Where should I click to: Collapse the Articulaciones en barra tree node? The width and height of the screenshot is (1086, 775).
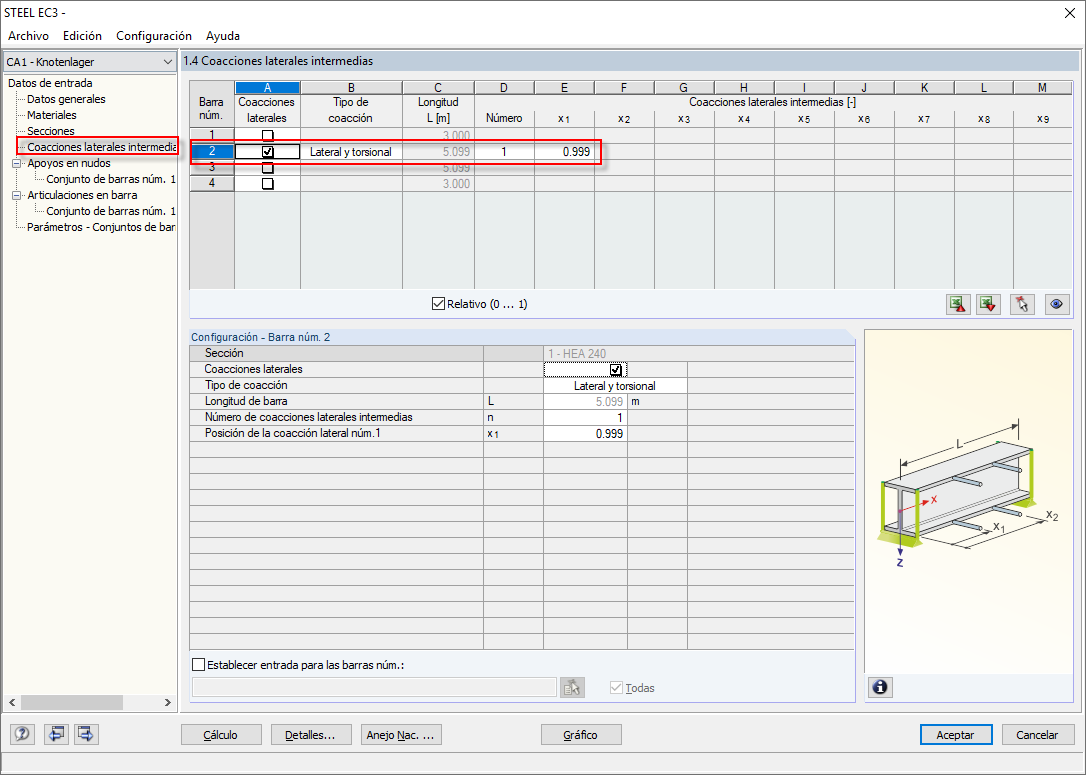coord(17,195)
